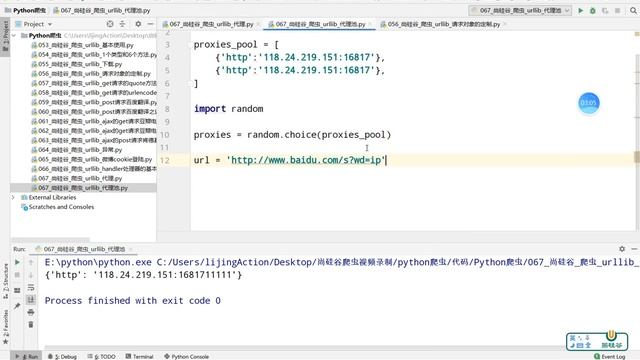Toggle the Favorites side tab
This screenshot has width=640, height=360.
[5, 327]
